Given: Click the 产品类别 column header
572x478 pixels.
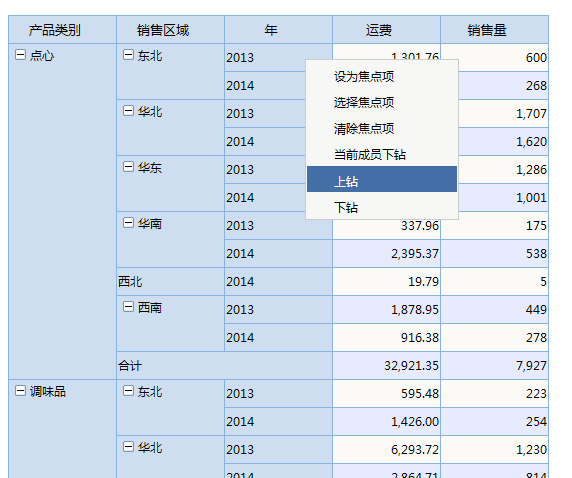Looking at the screenshot, I should [62, 30].
